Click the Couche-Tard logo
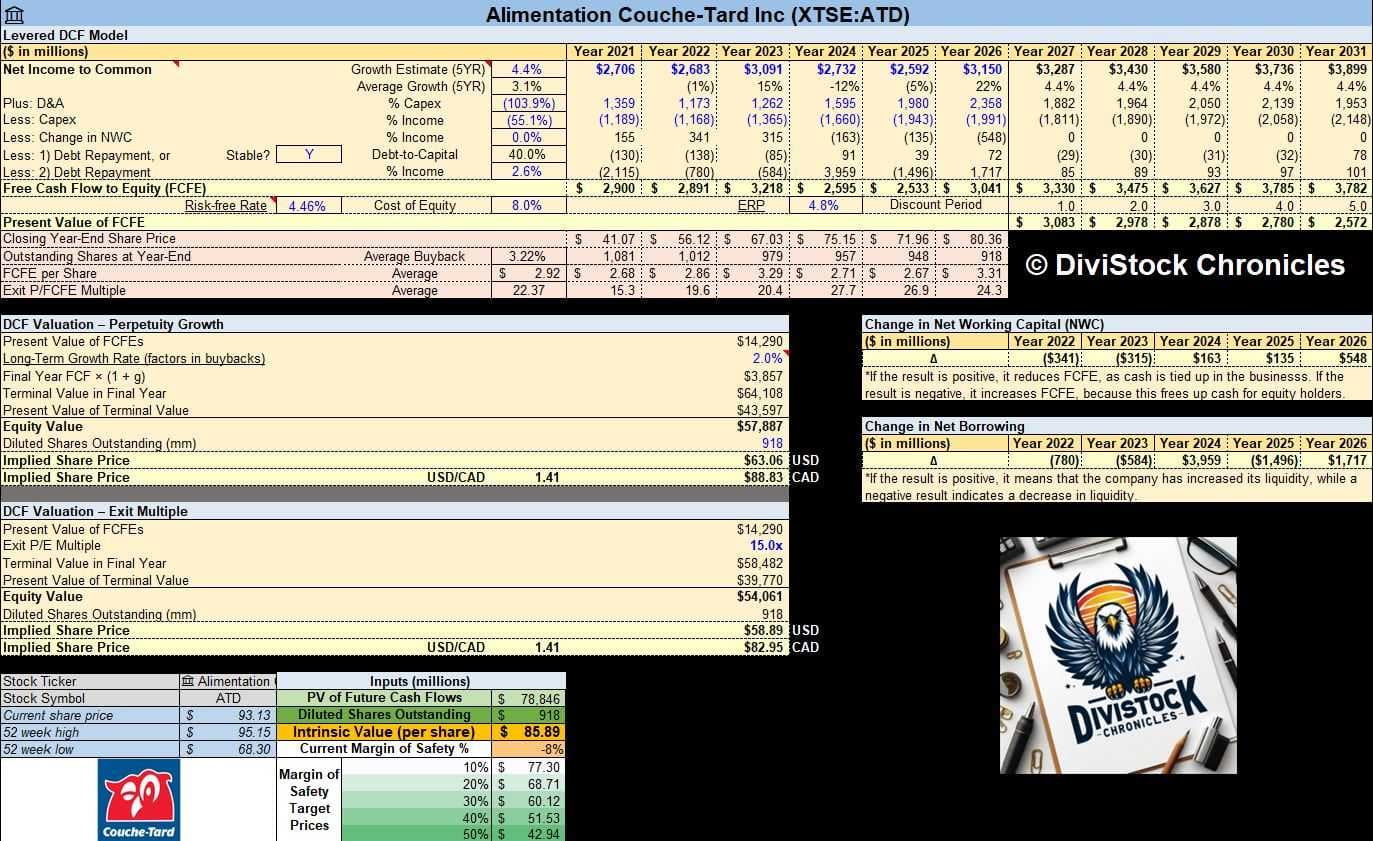1373x841 pixels. [139, 800]
